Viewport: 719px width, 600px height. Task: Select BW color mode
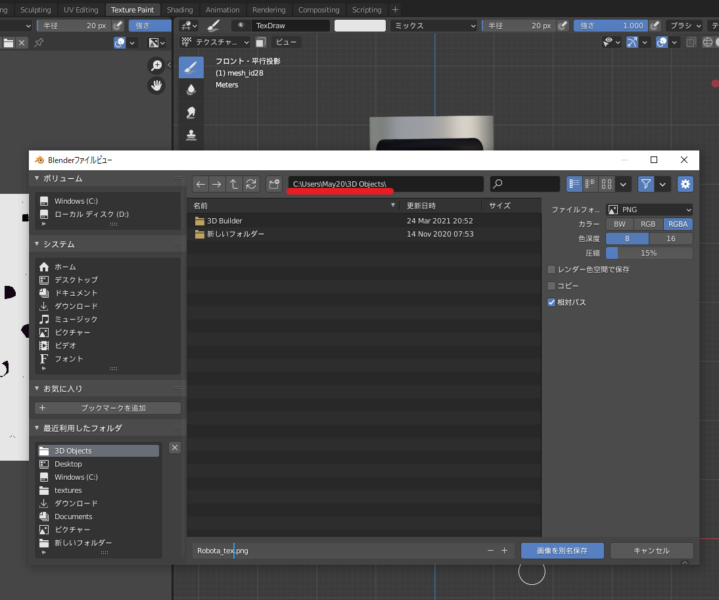click(619, 224)
